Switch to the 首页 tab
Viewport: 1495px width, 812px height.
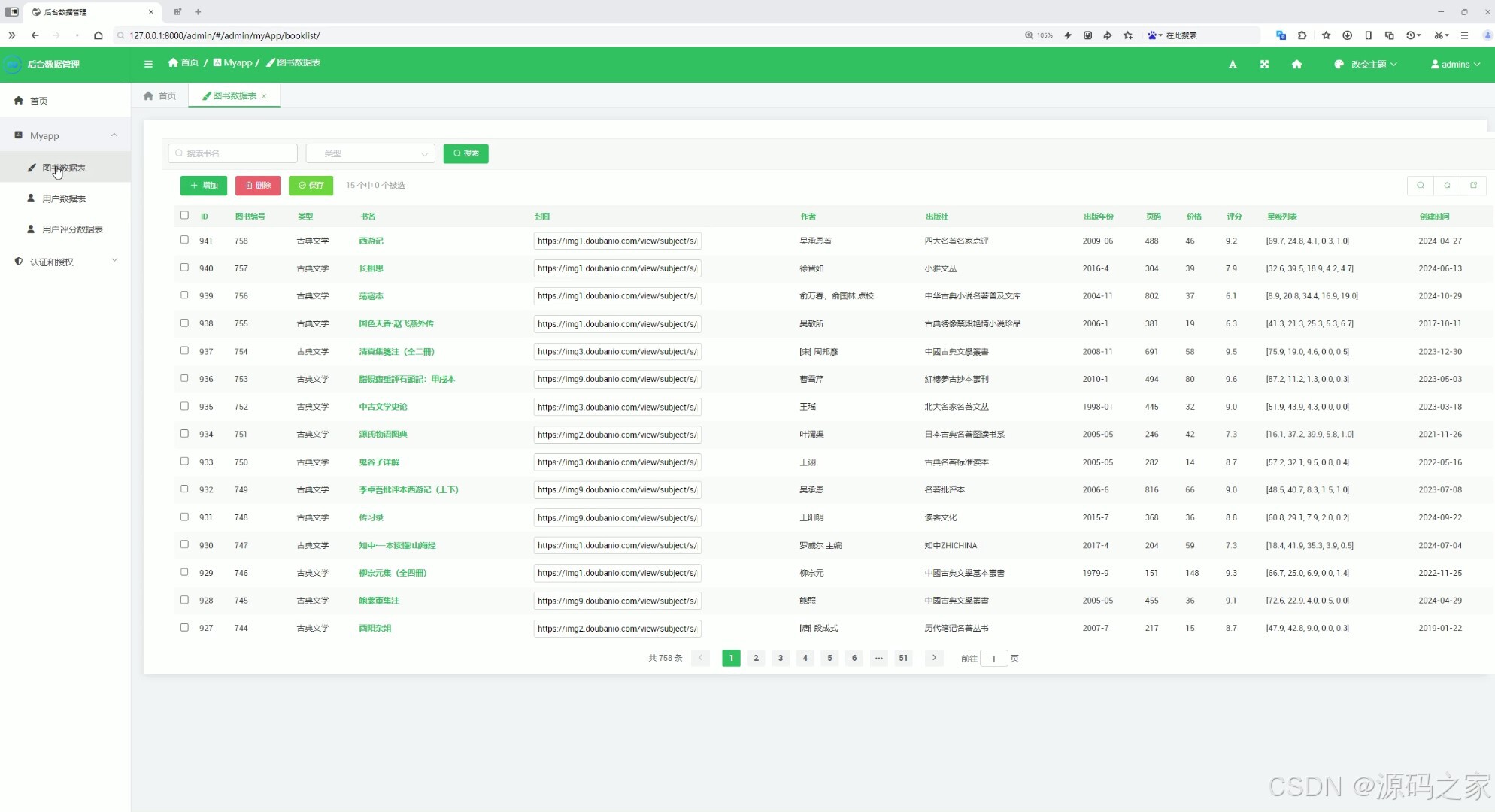click(x=160, y=96)
